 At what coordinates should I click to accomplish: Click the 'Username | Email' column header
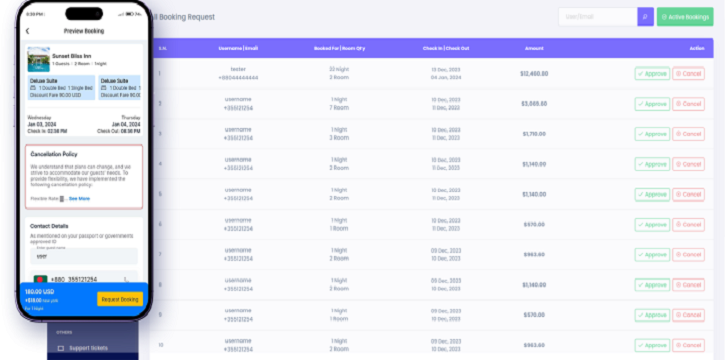click(238, 48)
